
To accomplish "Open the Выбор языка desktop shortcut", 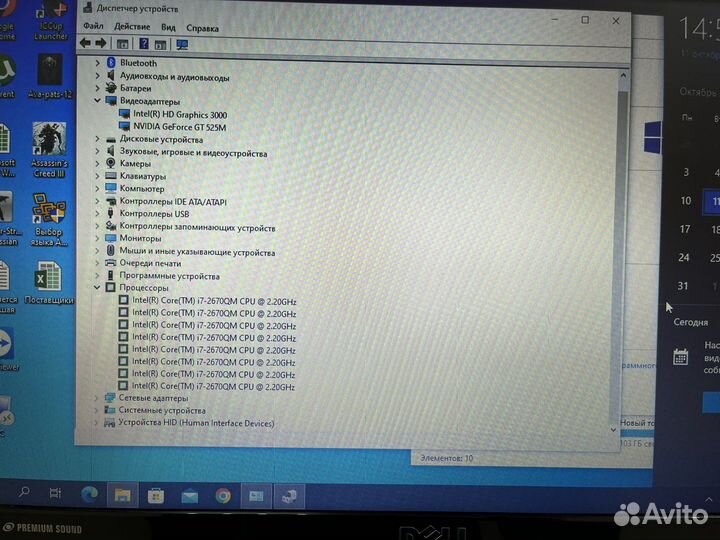I will tap(49, 219).
